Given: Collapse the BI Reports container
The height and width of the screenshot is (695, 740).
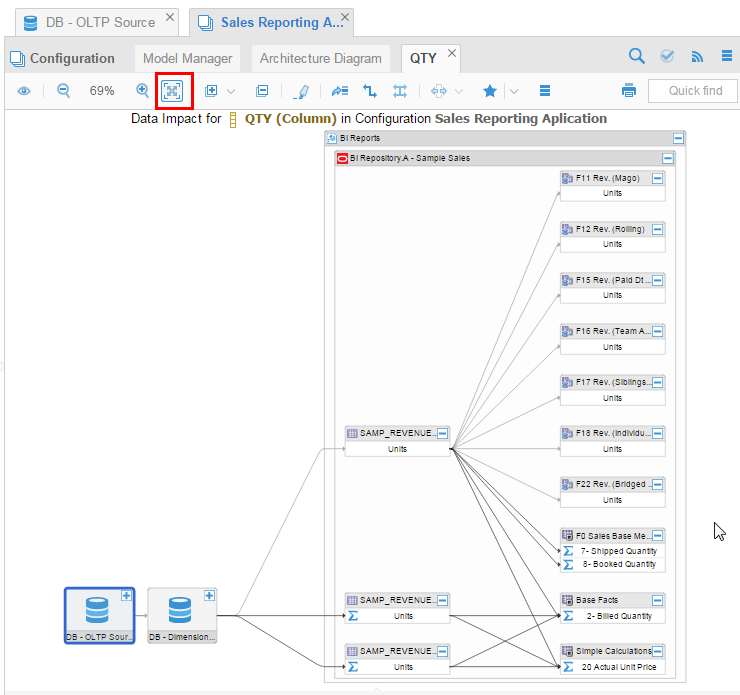Looking at the screenshot, I should [x=678, y=138].
